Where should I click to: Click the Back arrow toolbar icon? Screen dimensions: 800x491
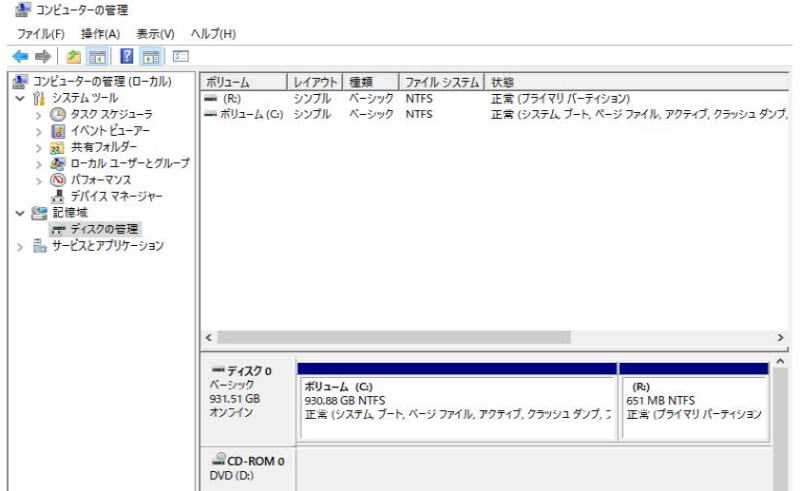point(18,57)
